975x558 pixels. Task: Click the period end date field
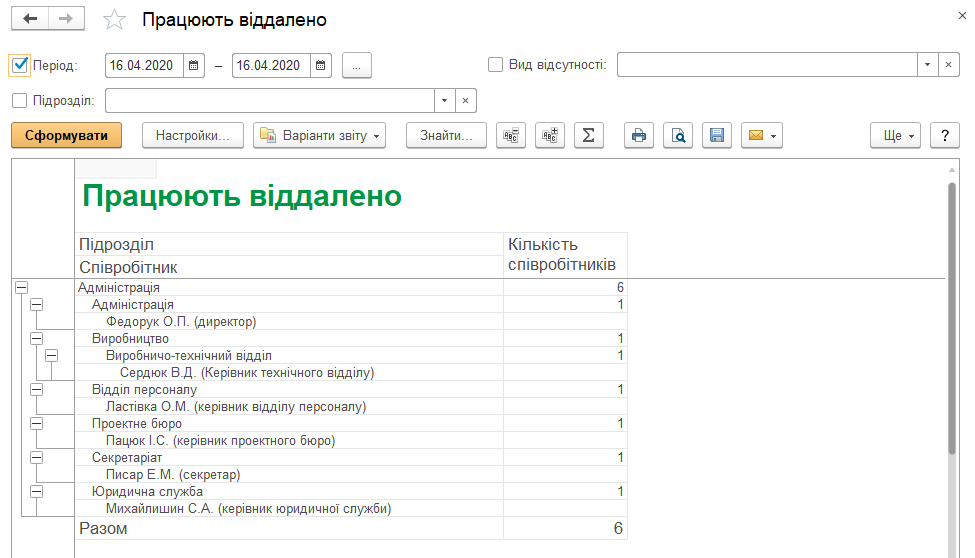click(268, 66)
